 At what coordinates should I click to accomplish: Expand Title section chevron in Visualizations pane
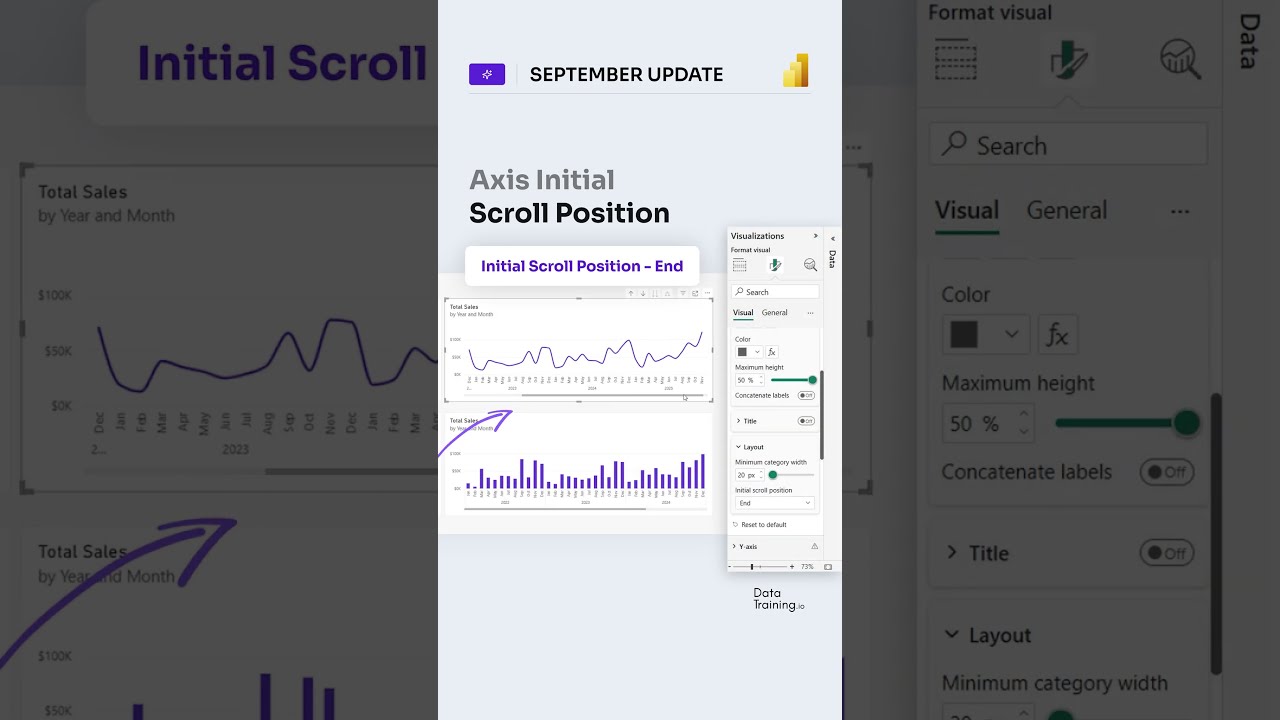click(738, 421)
